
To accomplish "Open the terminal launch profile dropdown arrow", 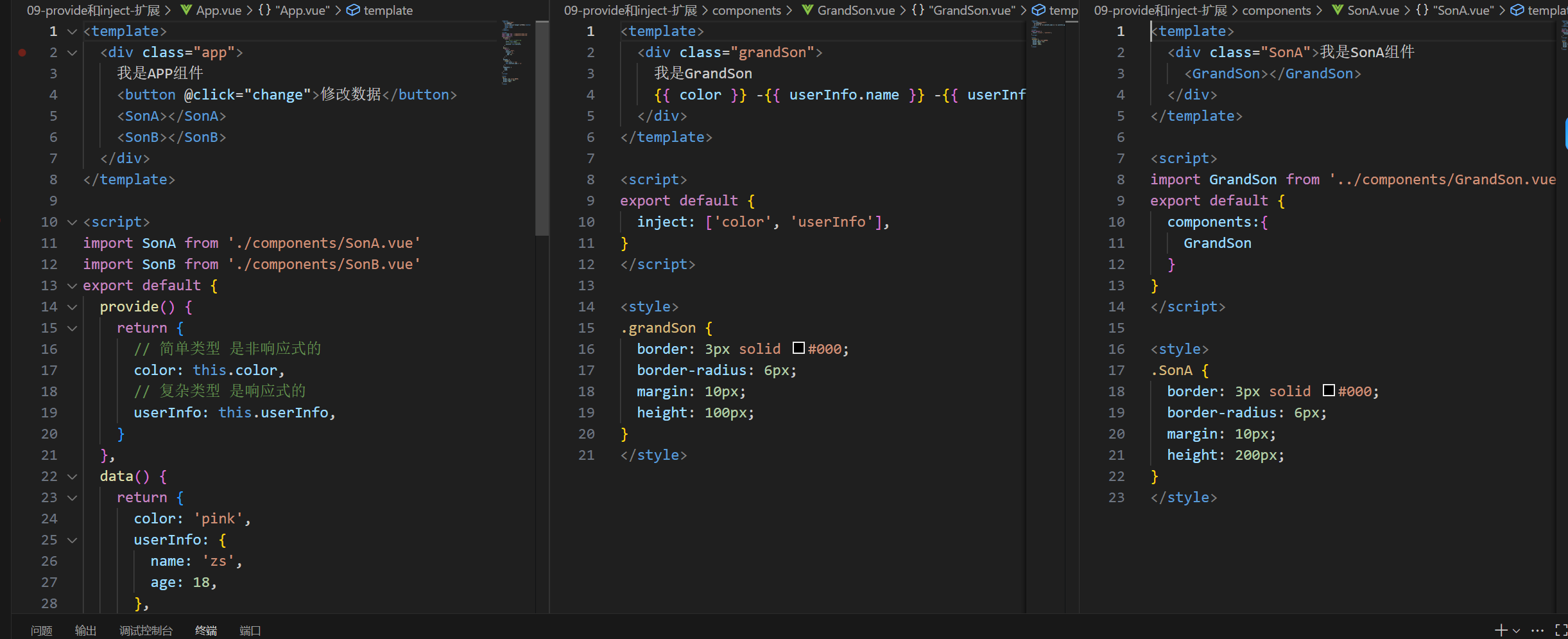I will pyautogui.click(x=1516, y=631).
